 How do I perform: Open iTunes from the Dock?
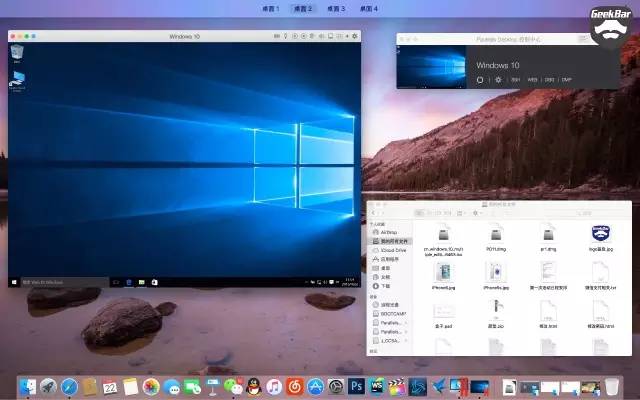[274, 387]
